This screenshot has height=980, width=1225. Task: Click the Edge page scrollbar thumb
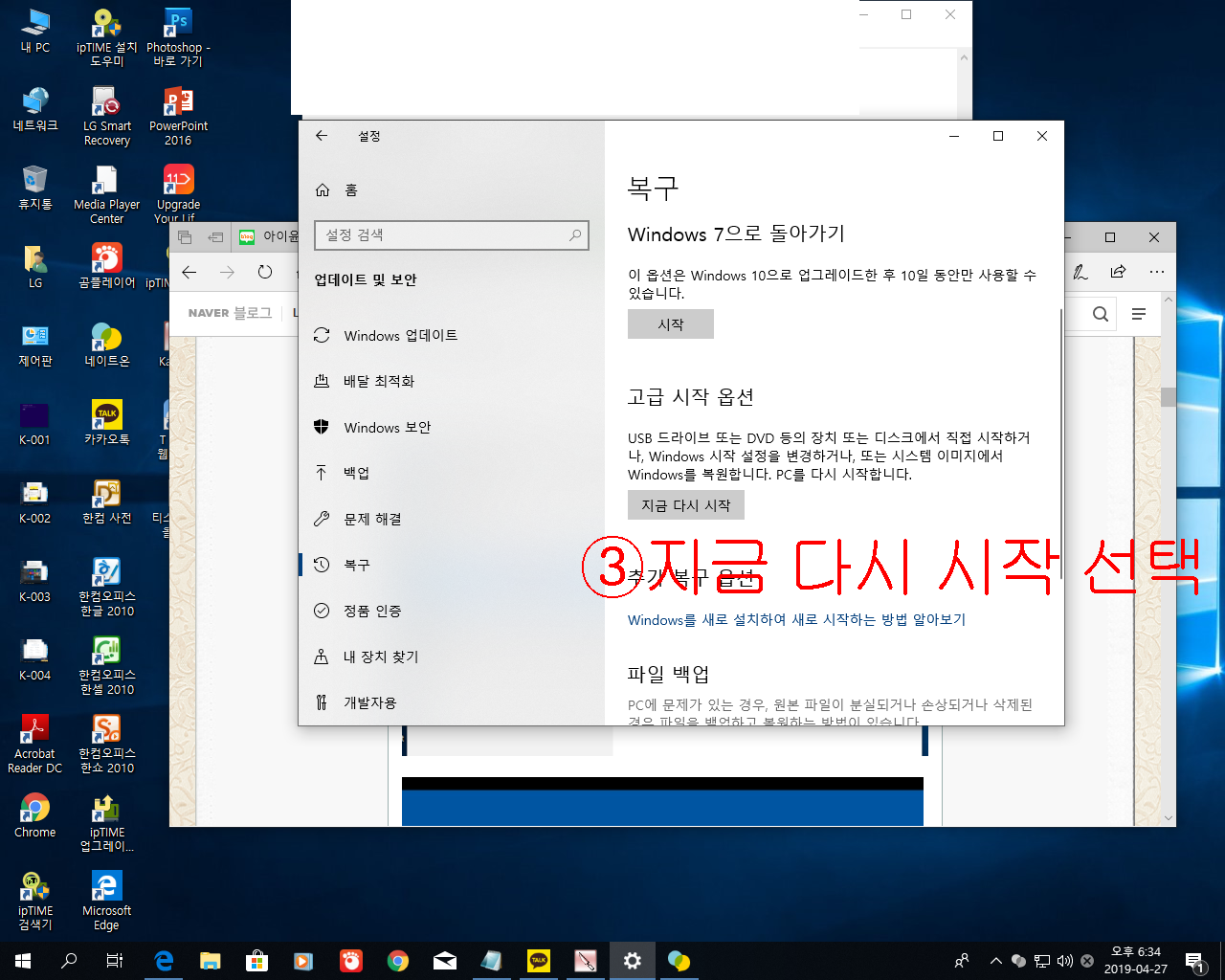coord(1169,397)
